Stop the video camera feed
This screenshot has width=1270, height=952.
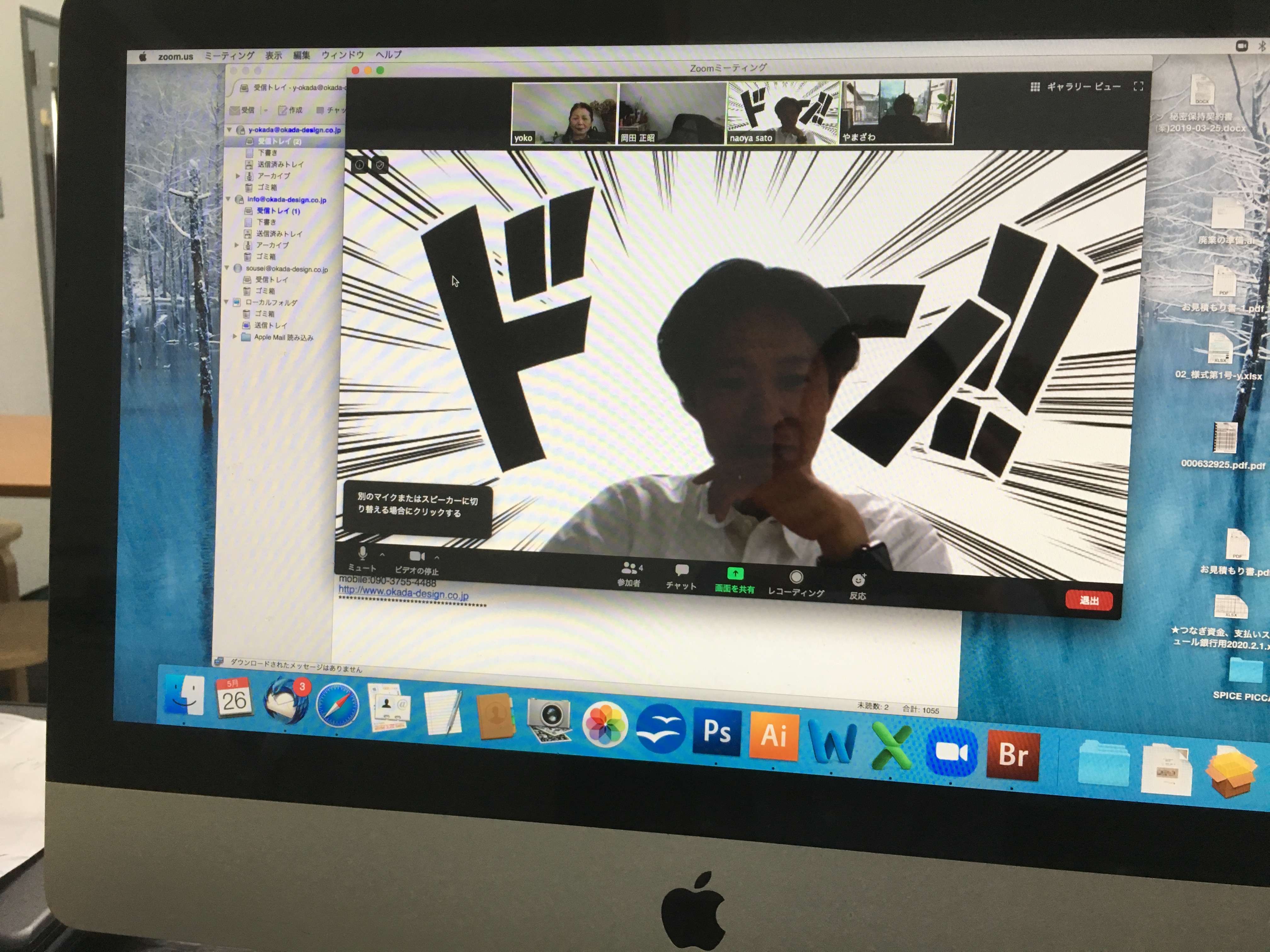click(x=417, y=557)
